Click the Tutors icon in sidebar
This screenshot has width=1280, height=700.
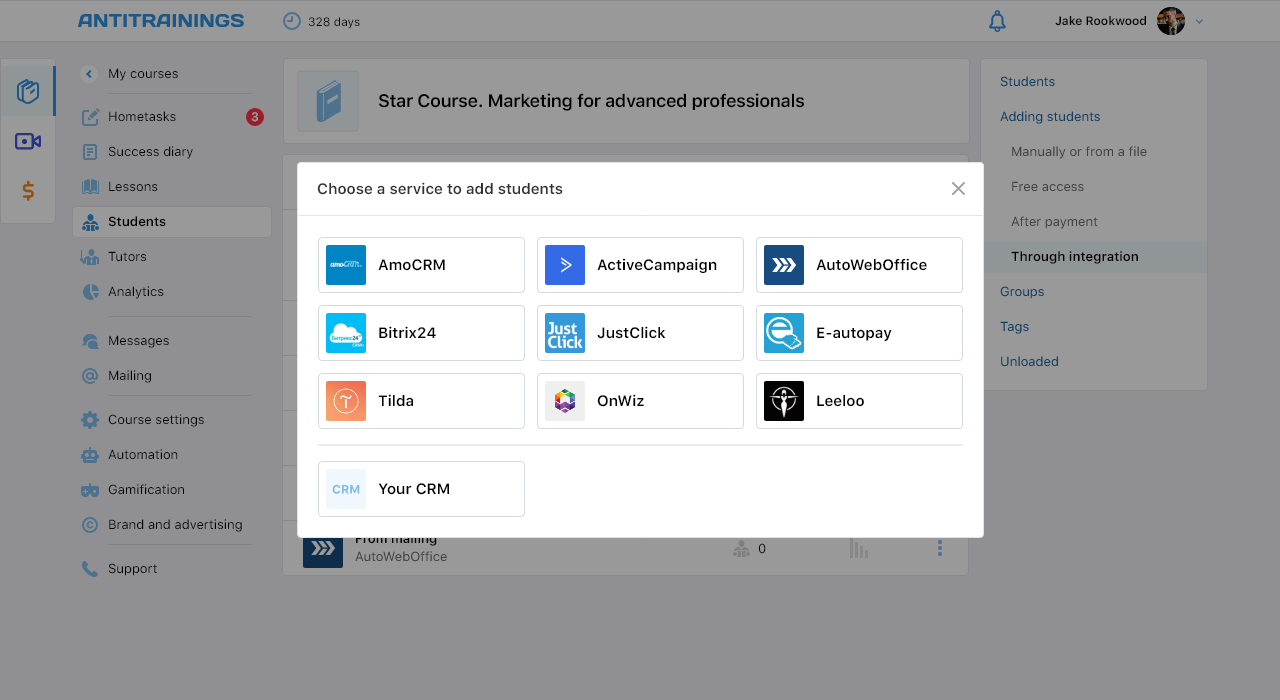point(90,257)
